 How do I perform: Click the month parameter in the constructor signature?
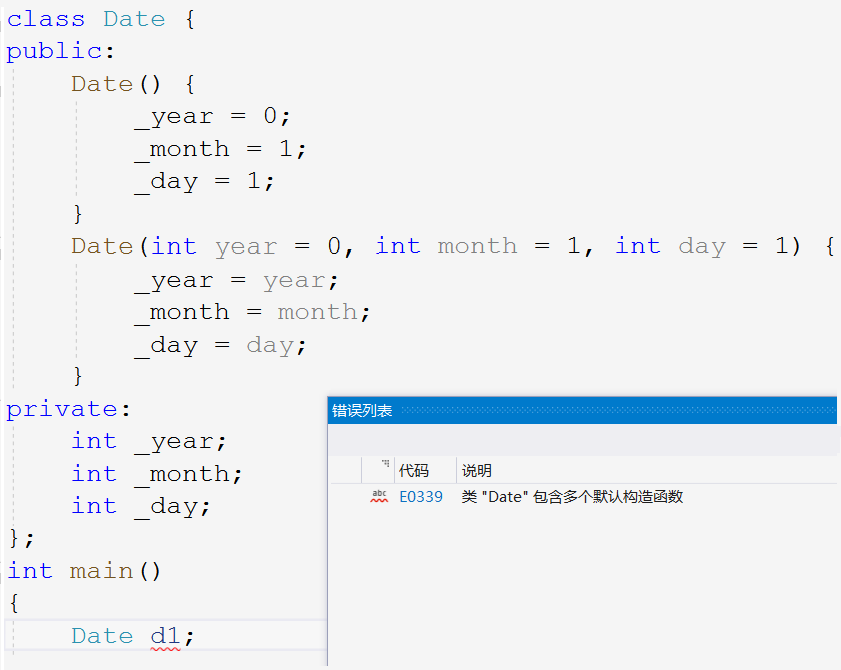point(477,246)
